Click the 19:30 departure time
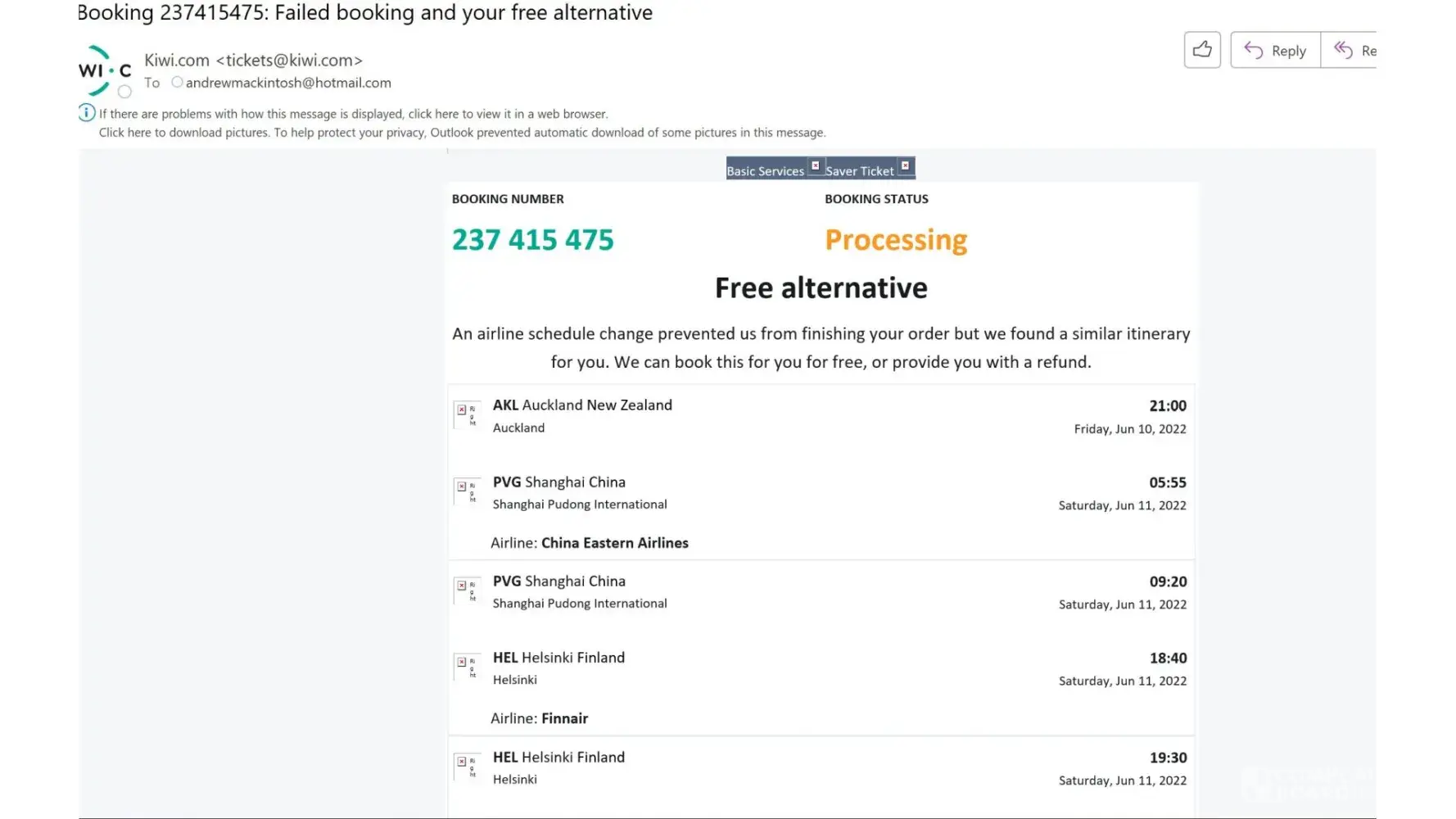The image size is (1456, 819). click(x=1168, y=758)
